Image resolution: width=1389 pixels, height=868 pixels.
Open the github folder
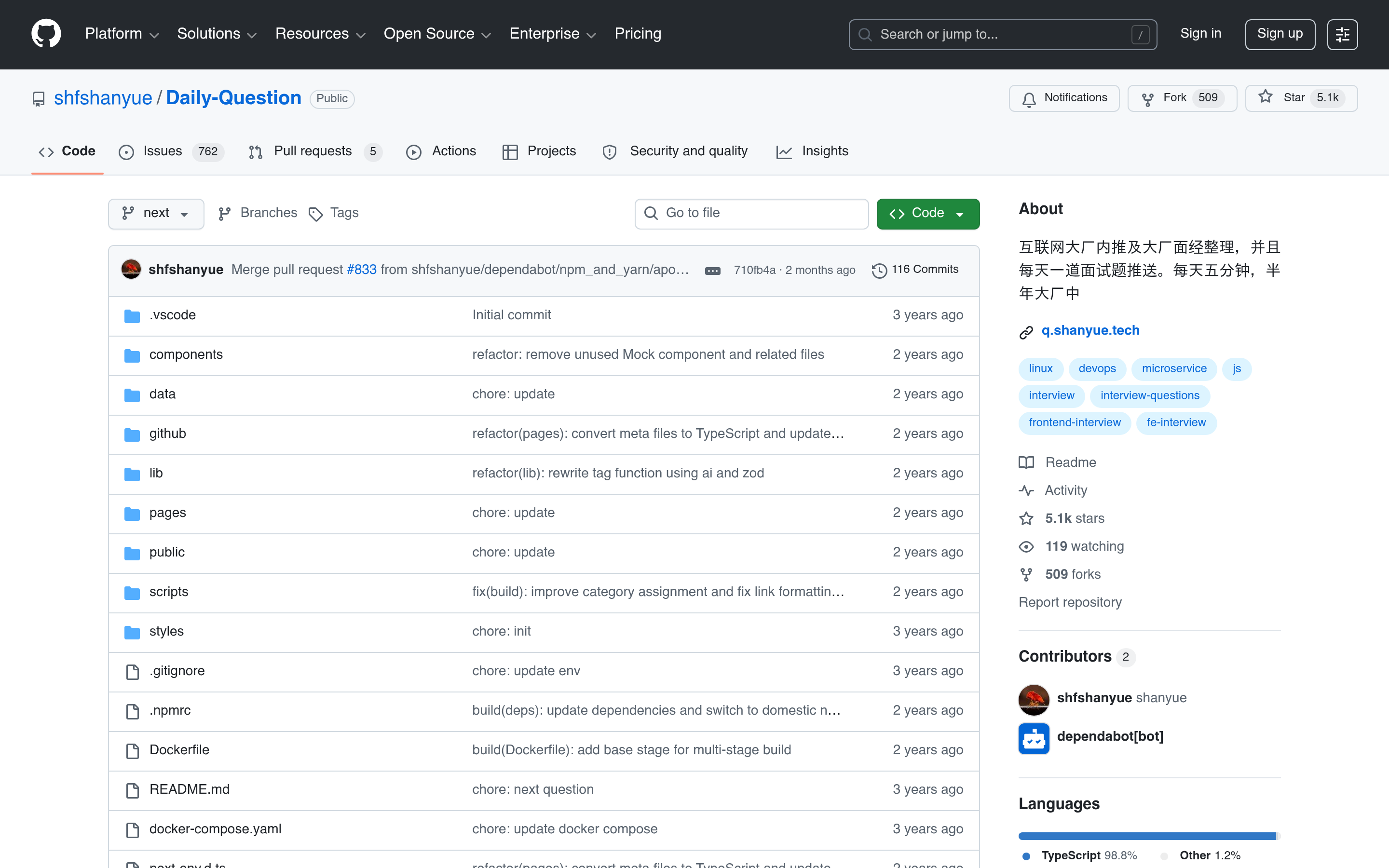tap(168, 434)
